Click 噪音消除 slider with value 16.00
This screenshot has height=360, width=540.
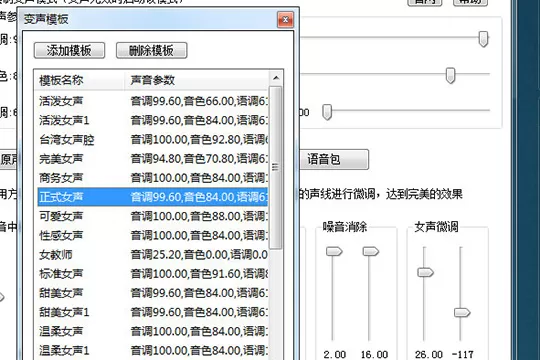[x=371, y=251]
